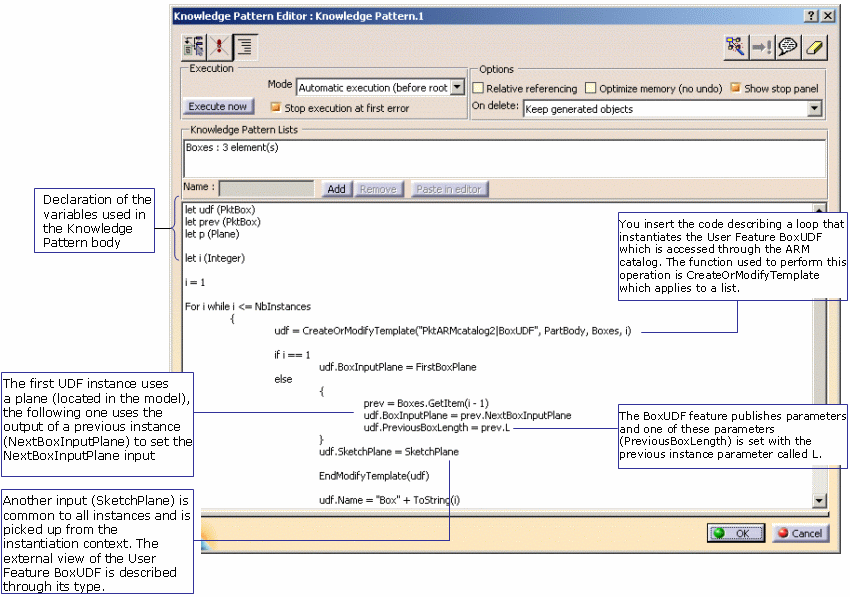
Task: Click OK to confirm the pattern
Action: click(x=735, y=533)
